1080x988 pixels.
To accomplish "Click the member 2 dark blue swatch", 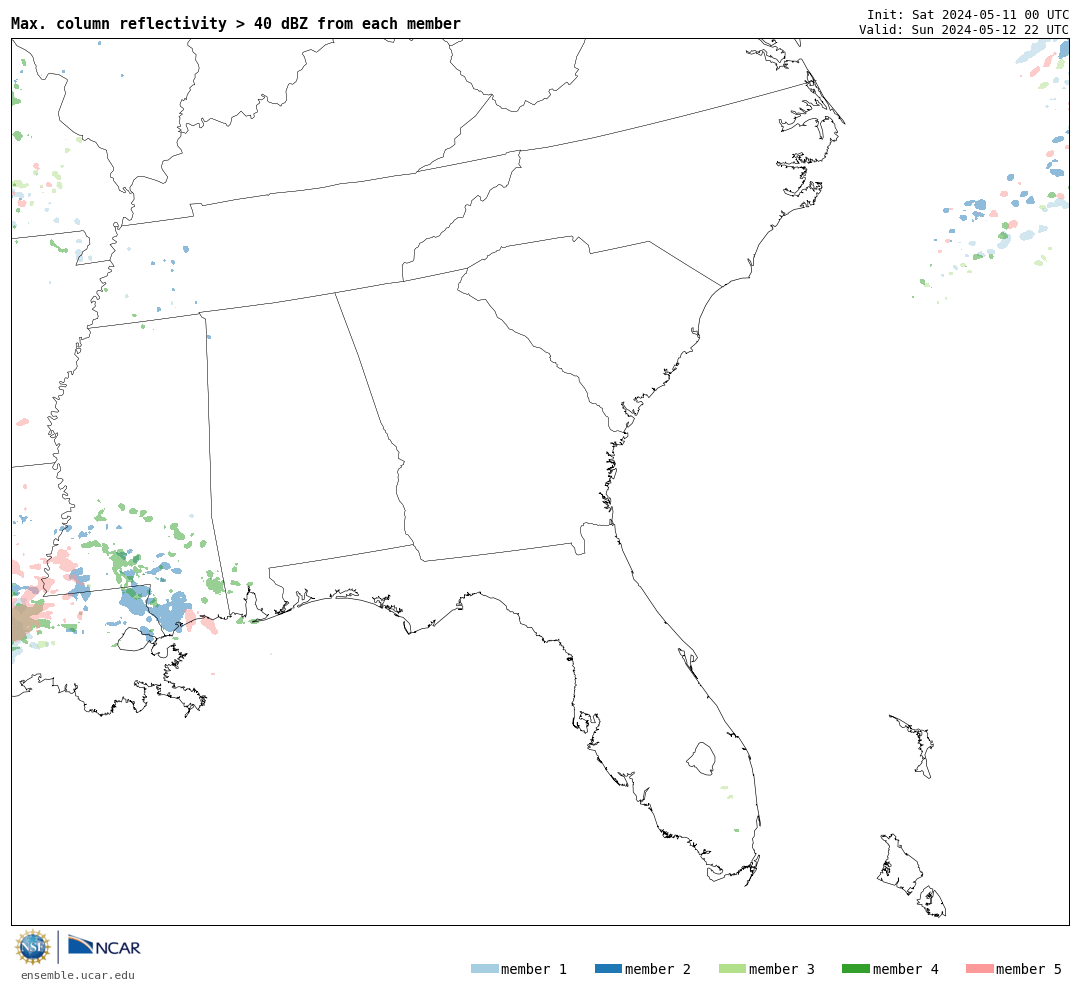I will (x=608, y=969).
